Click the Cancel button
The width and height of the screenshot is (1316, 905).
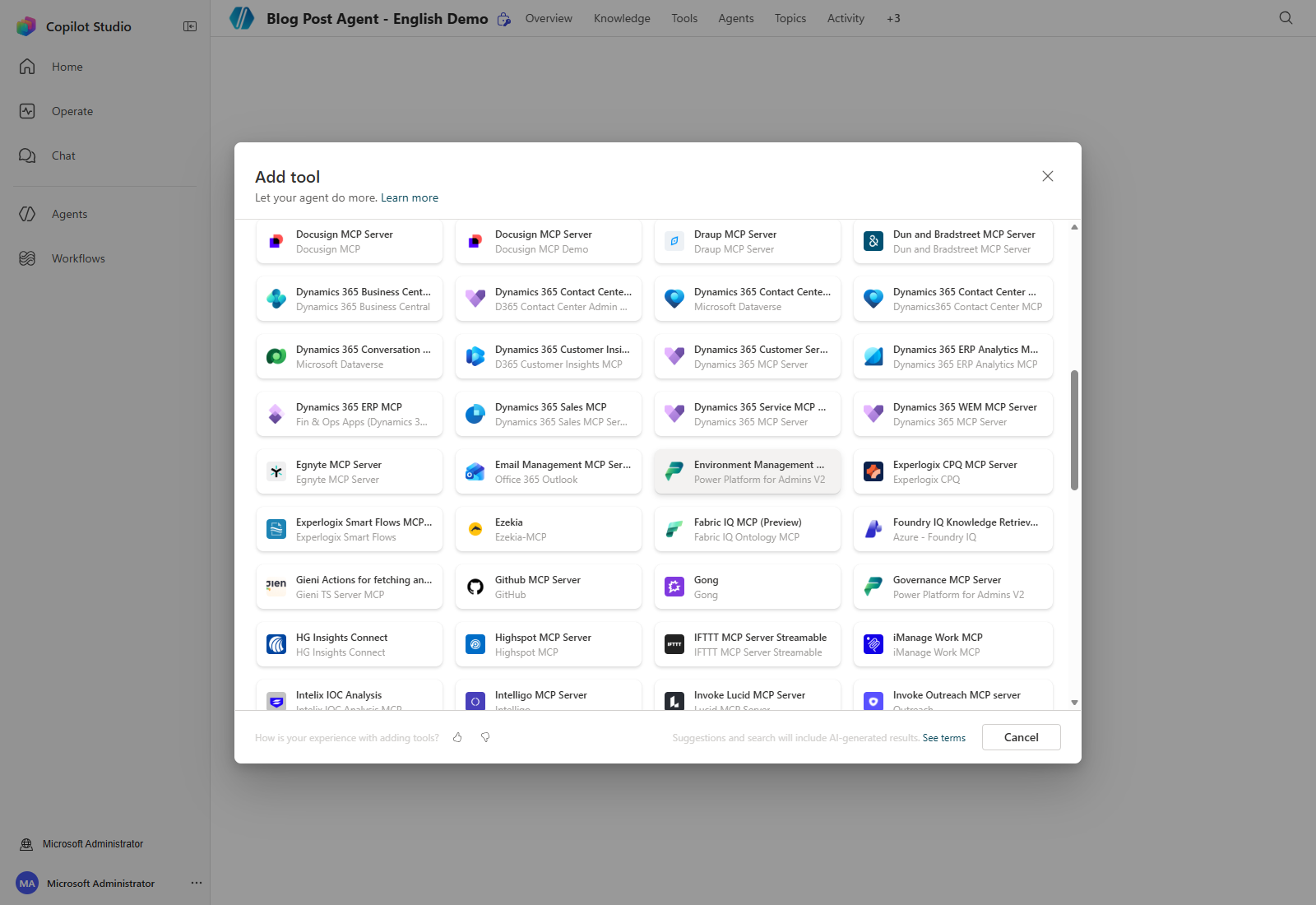click(x=1022, y=737)
